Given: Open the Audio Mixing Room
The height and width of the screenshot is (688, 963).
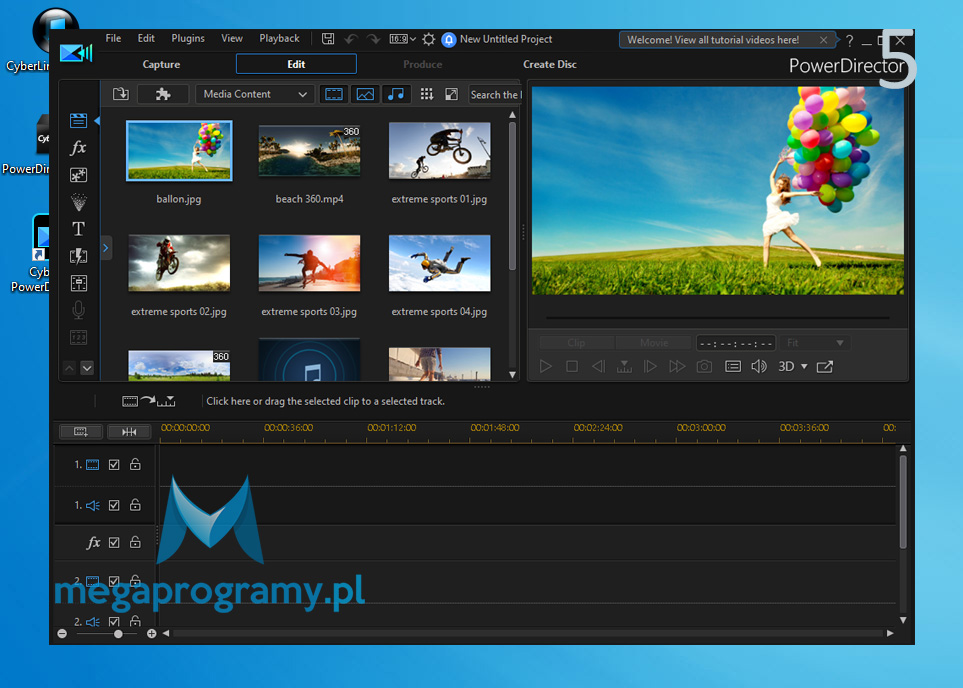Looking at the screenshot, I should point(79,283).
